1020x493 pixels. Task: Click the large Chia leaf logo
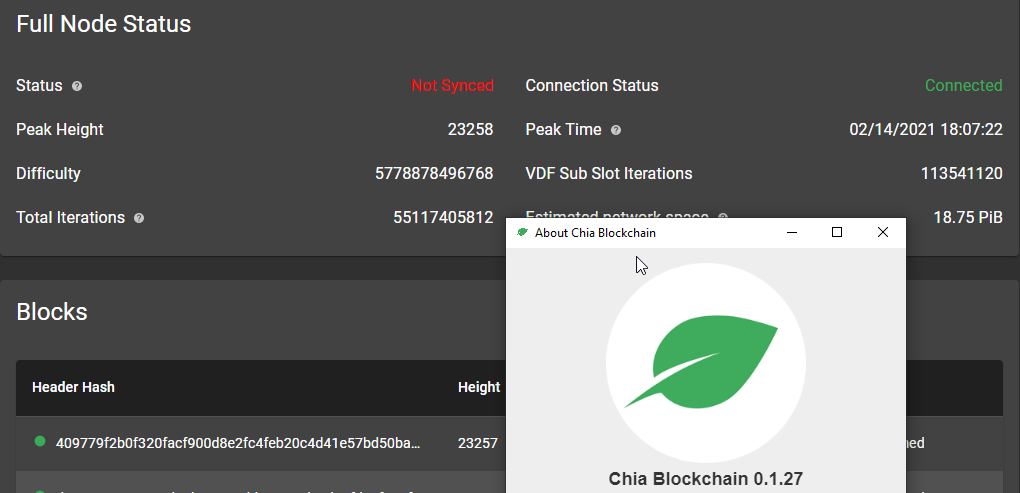click(x=706, y=362)
